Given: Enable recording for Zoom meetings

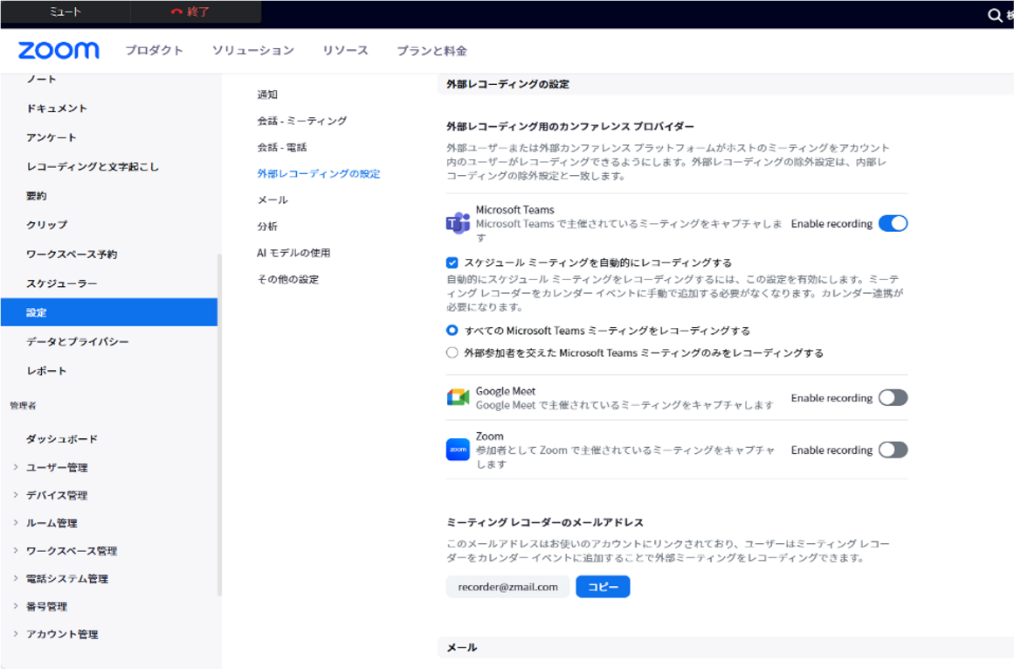Looking at the screenshot, I should click(893, 449).
